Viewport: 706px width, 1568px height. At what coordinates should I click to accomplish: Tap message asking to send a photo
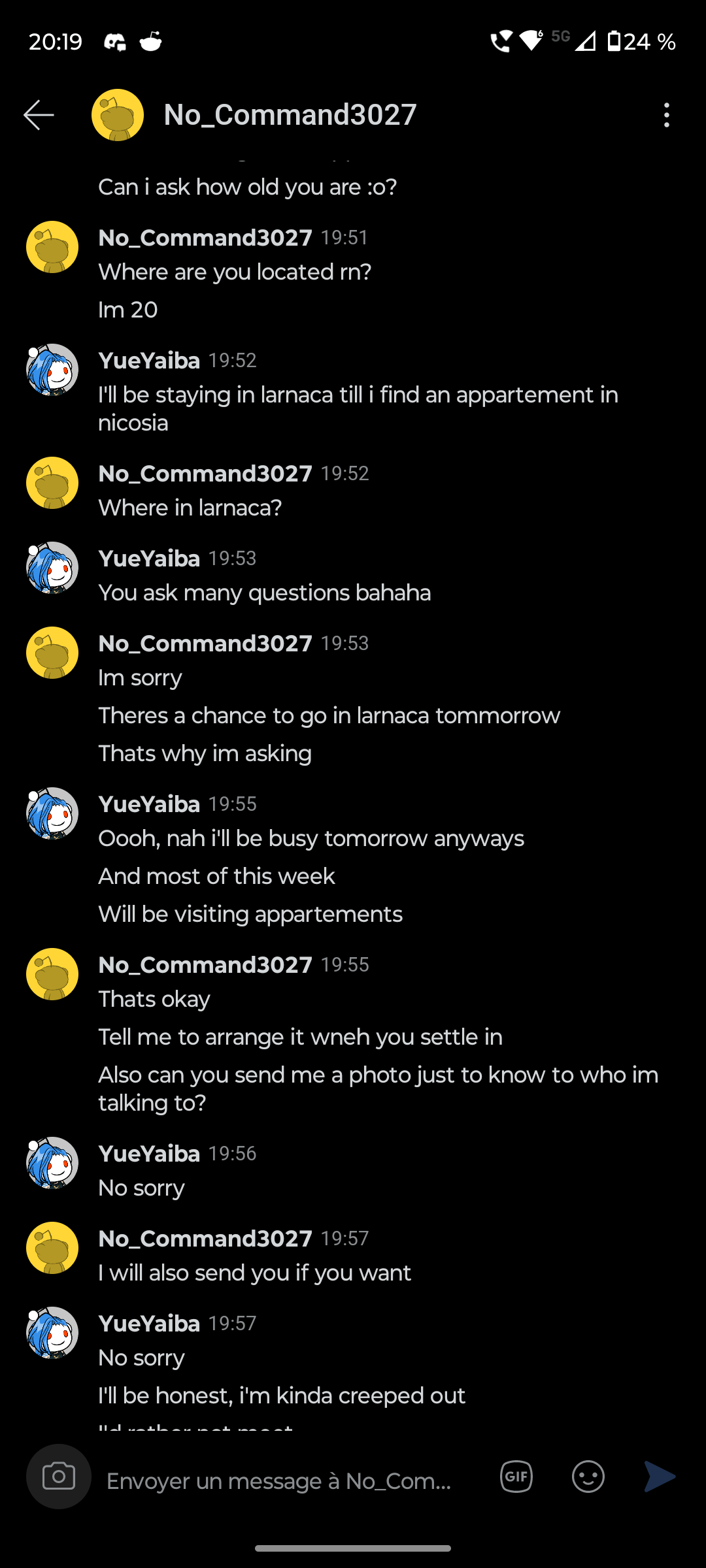pyautogui.click(x=378, y=1088)
